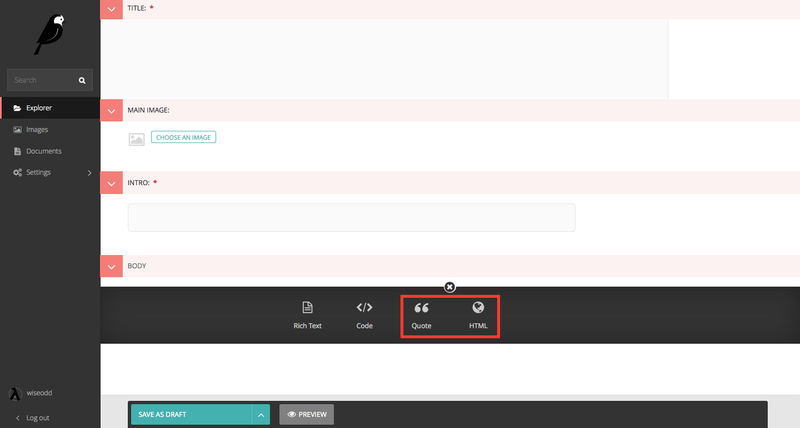This screenshot has height=428, width=800.
Task: Insert an HTML block
Action: [478, 314]
